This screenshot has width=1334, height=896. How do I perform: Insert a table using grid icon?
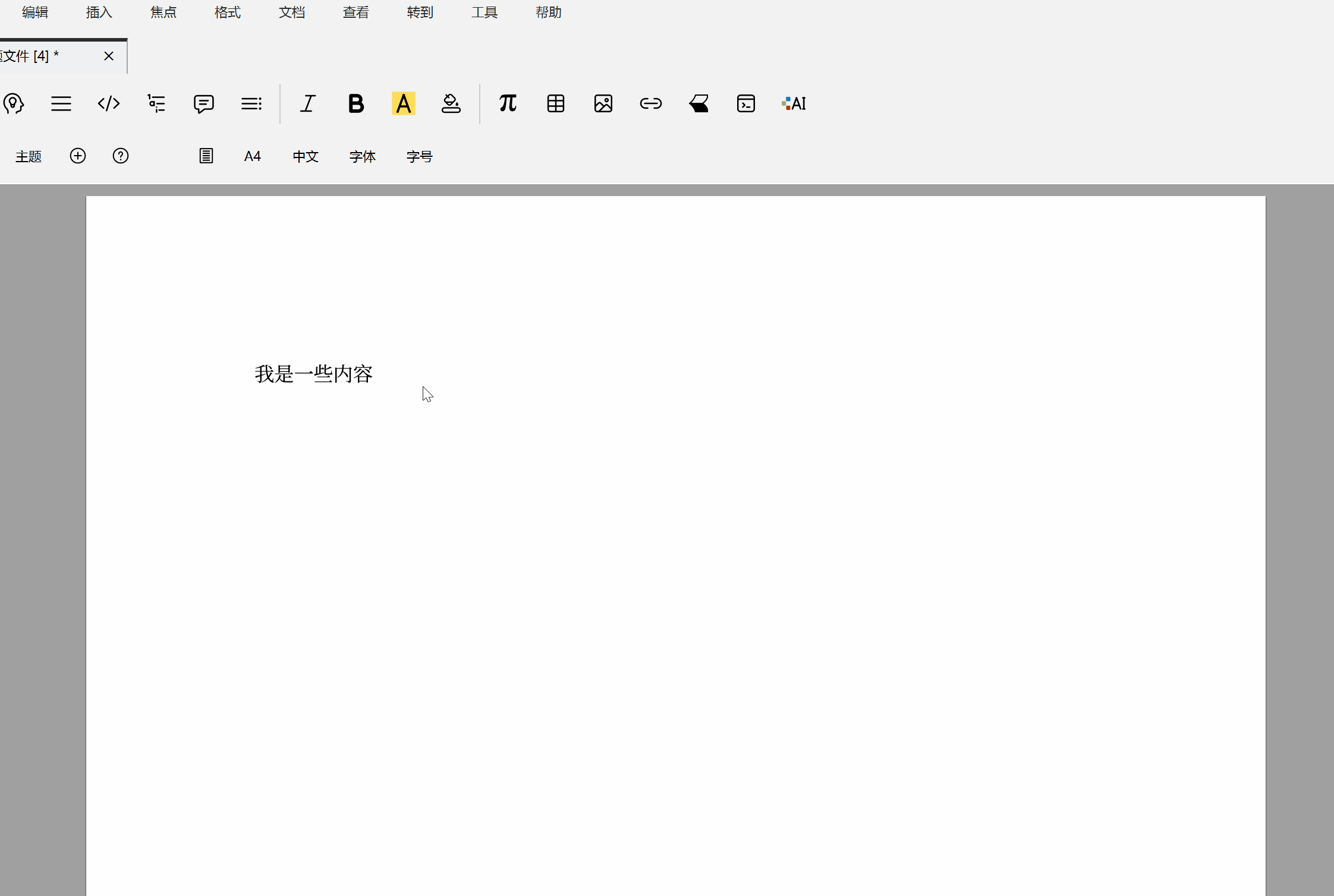[555, 103]
